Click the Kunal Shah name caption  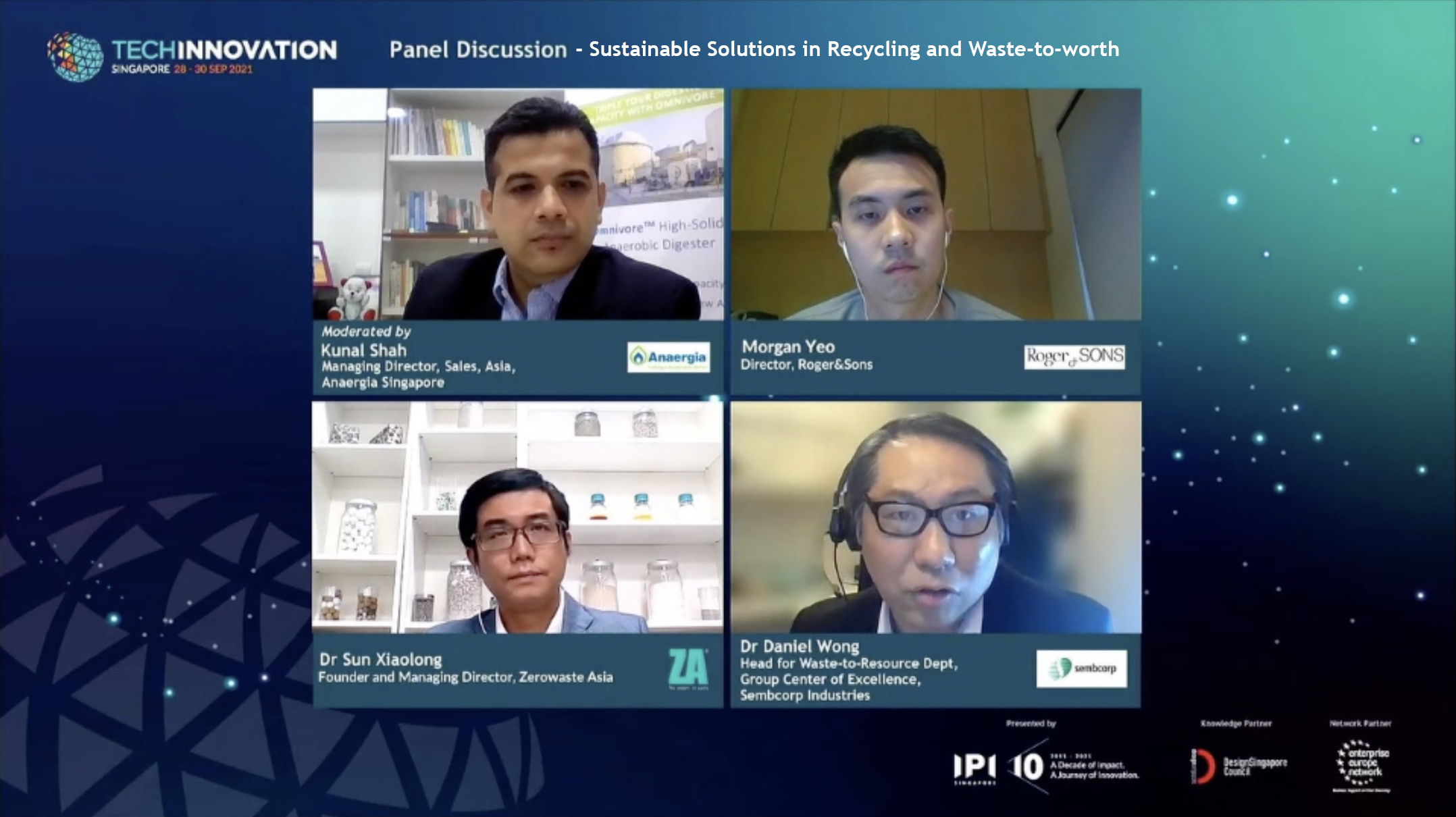[363, 350]
